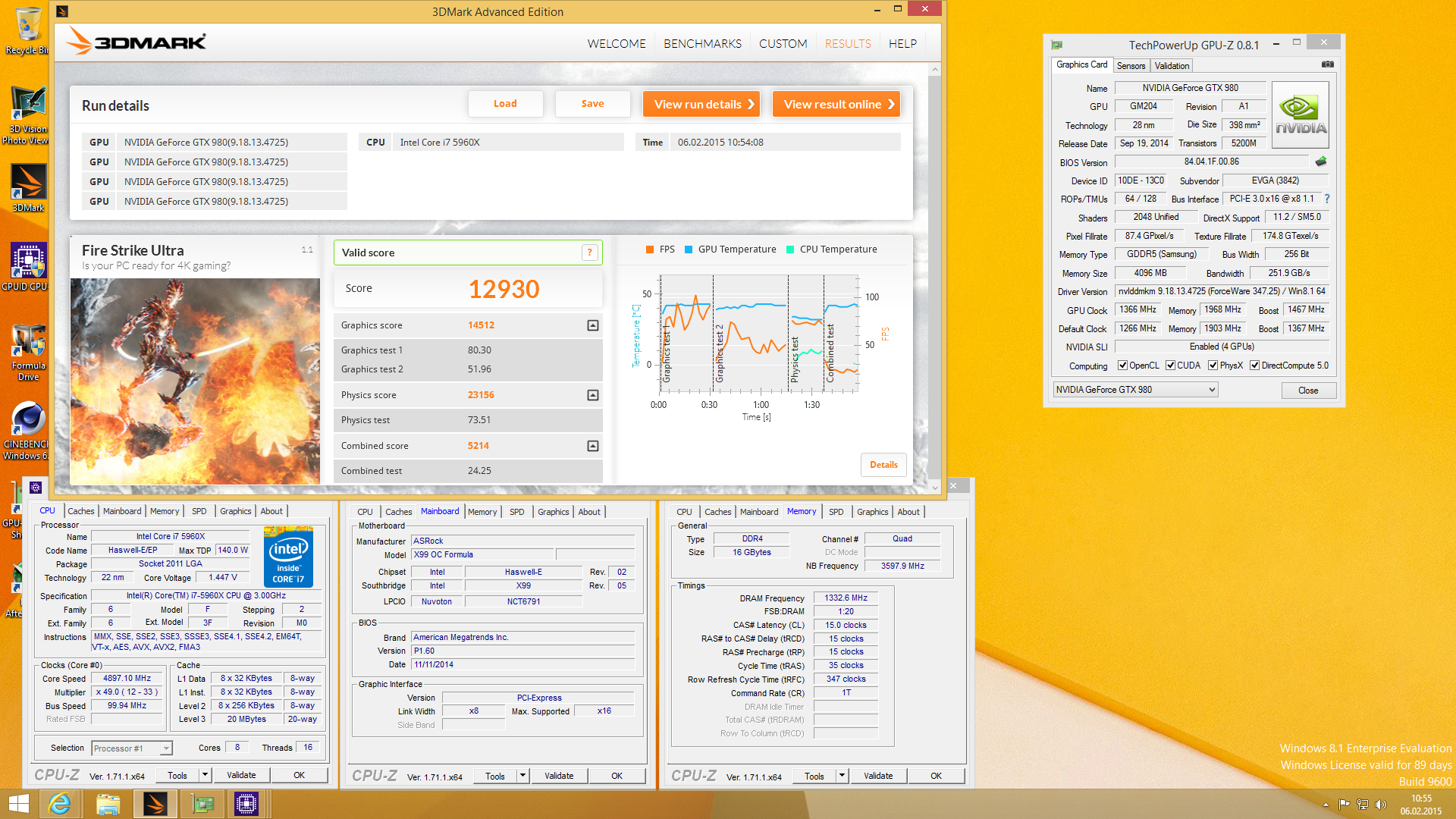Click the 3DMark vertical scrollbar
This screenshot has width=1456, height=819.
coord(934,278)
